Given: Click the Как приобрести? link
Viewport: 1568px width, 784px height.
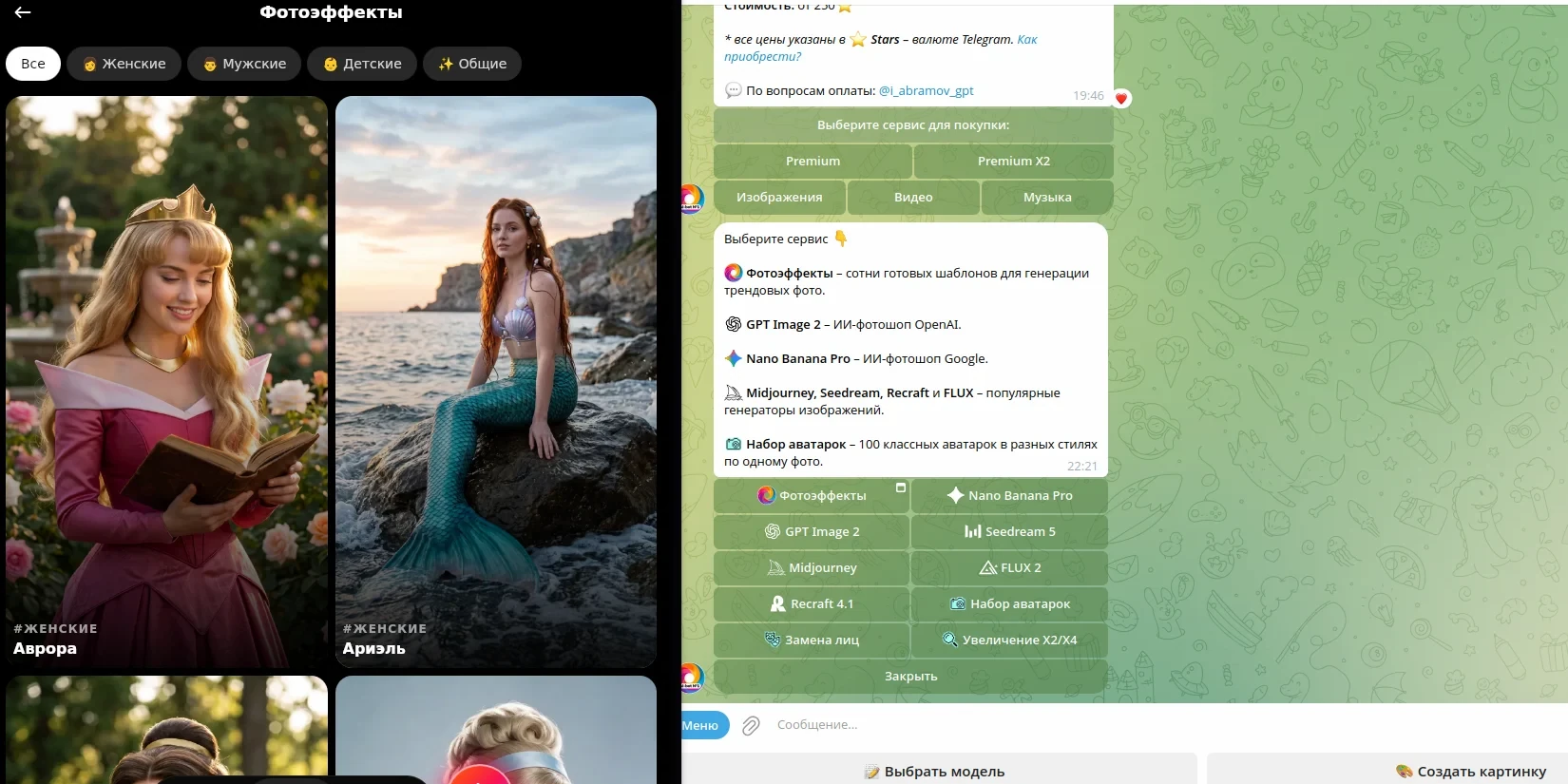Looking at the screenshot, I should coord(880,48).
